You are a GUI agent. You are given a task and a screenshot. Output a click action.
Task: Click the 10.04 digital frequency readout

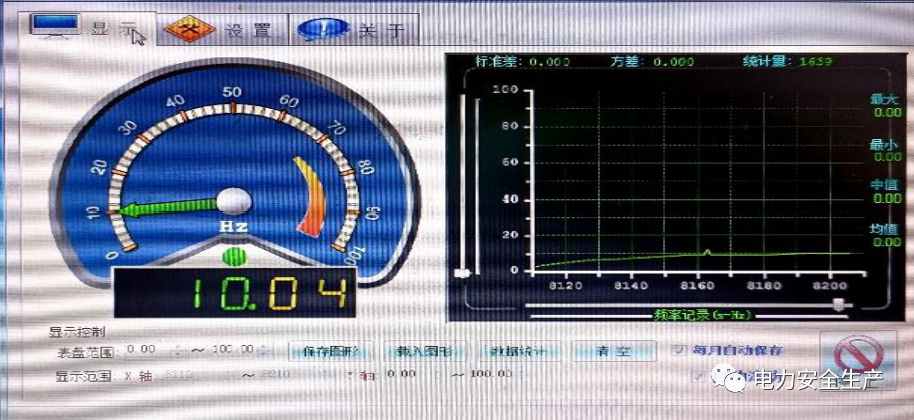(x=234, y=293)
